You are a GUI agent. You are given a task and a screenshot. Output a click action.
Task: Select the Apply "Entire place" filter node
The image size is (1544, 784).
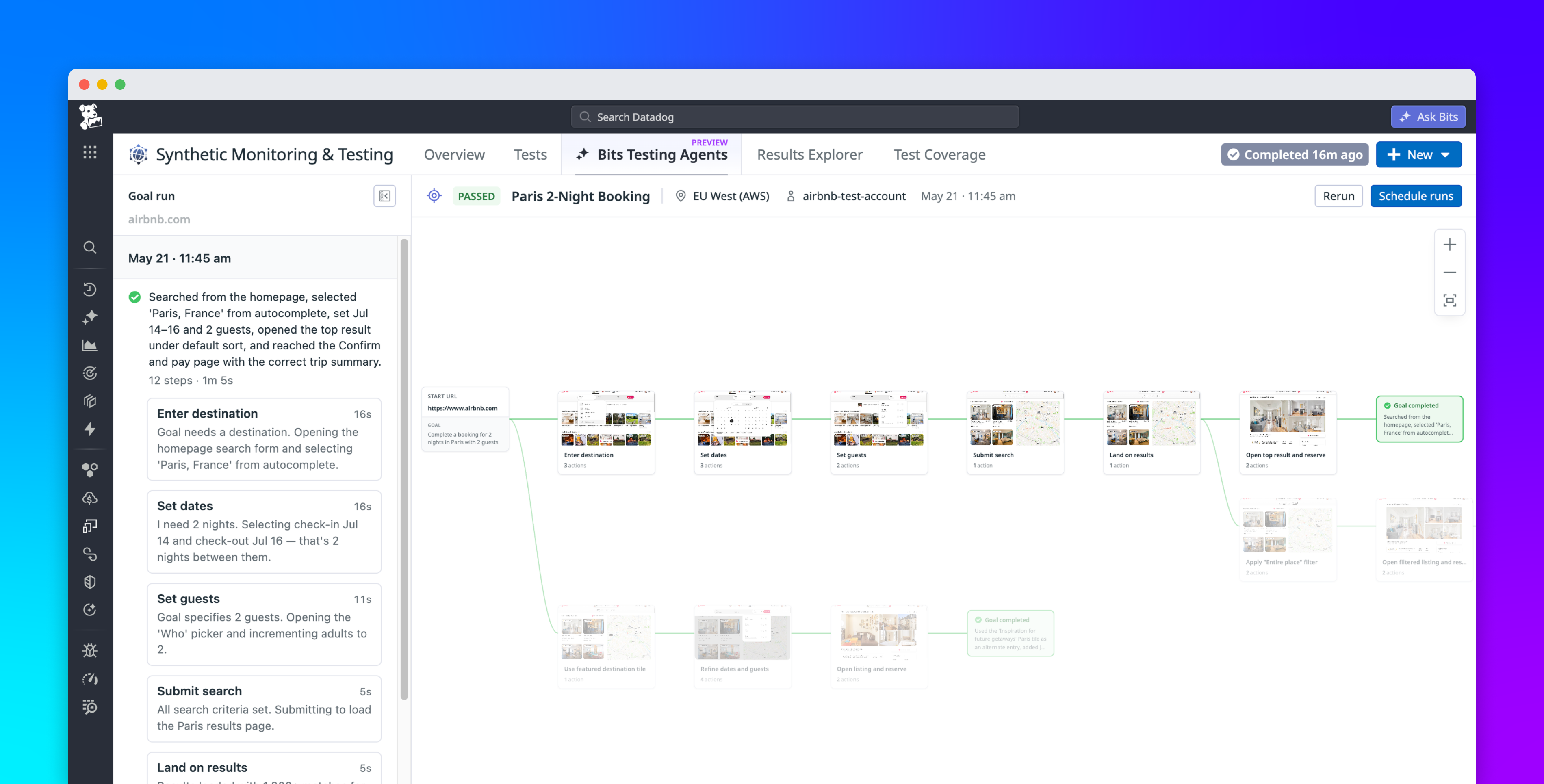tap(1288, 539)
